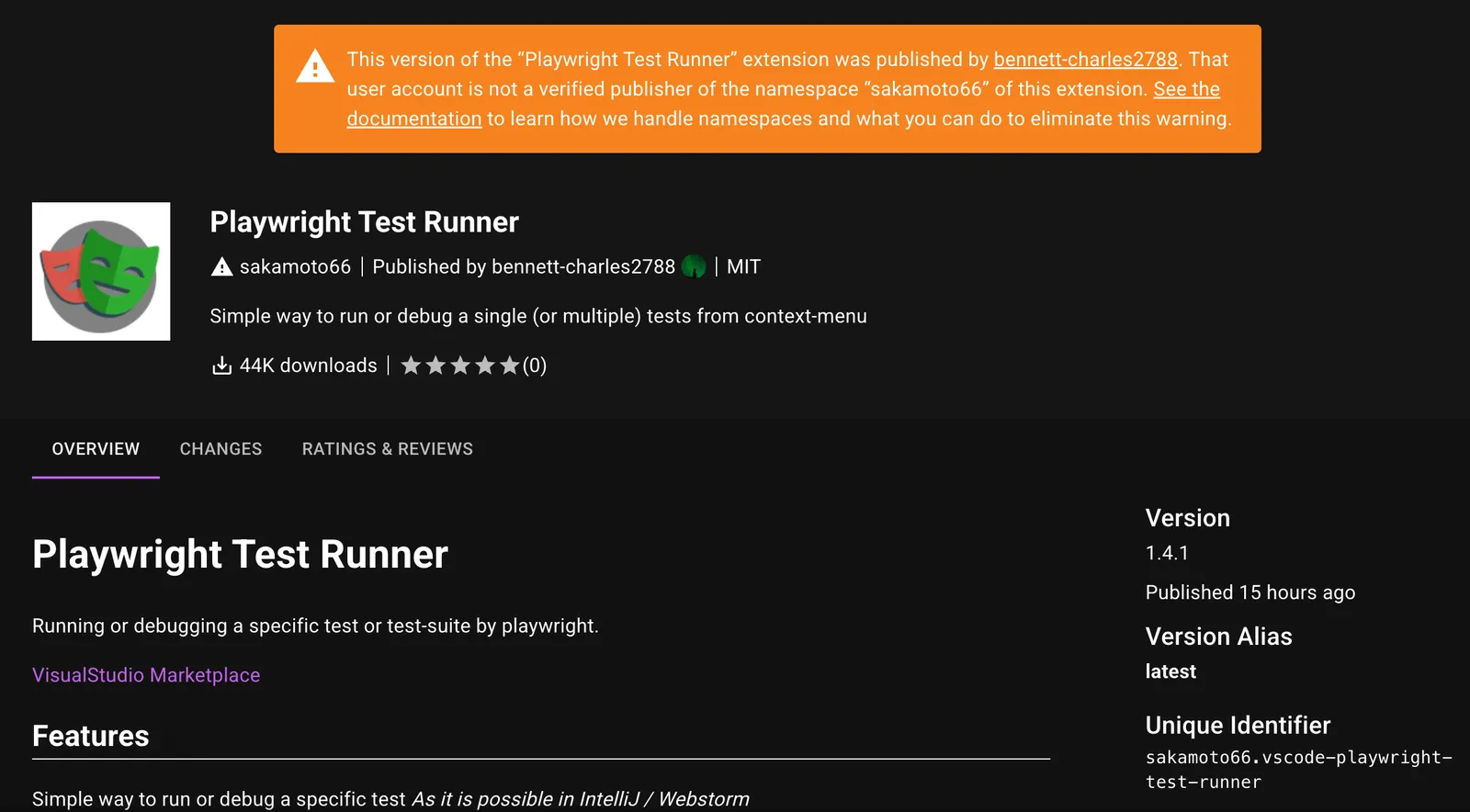This screenshot has width=1470, height=812.
Task: Click the '44K downloads' text
Action: pos(308,366)
